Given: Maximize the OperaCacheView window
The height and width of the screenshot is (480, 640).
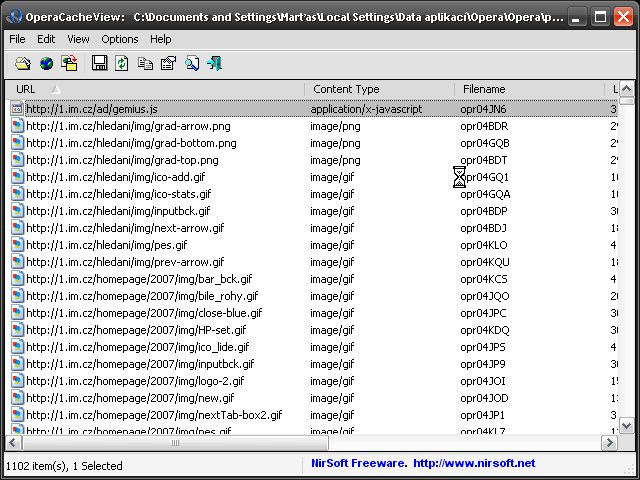Looking at the screenshot, I should pyautogui.click(x=600, y=17).
